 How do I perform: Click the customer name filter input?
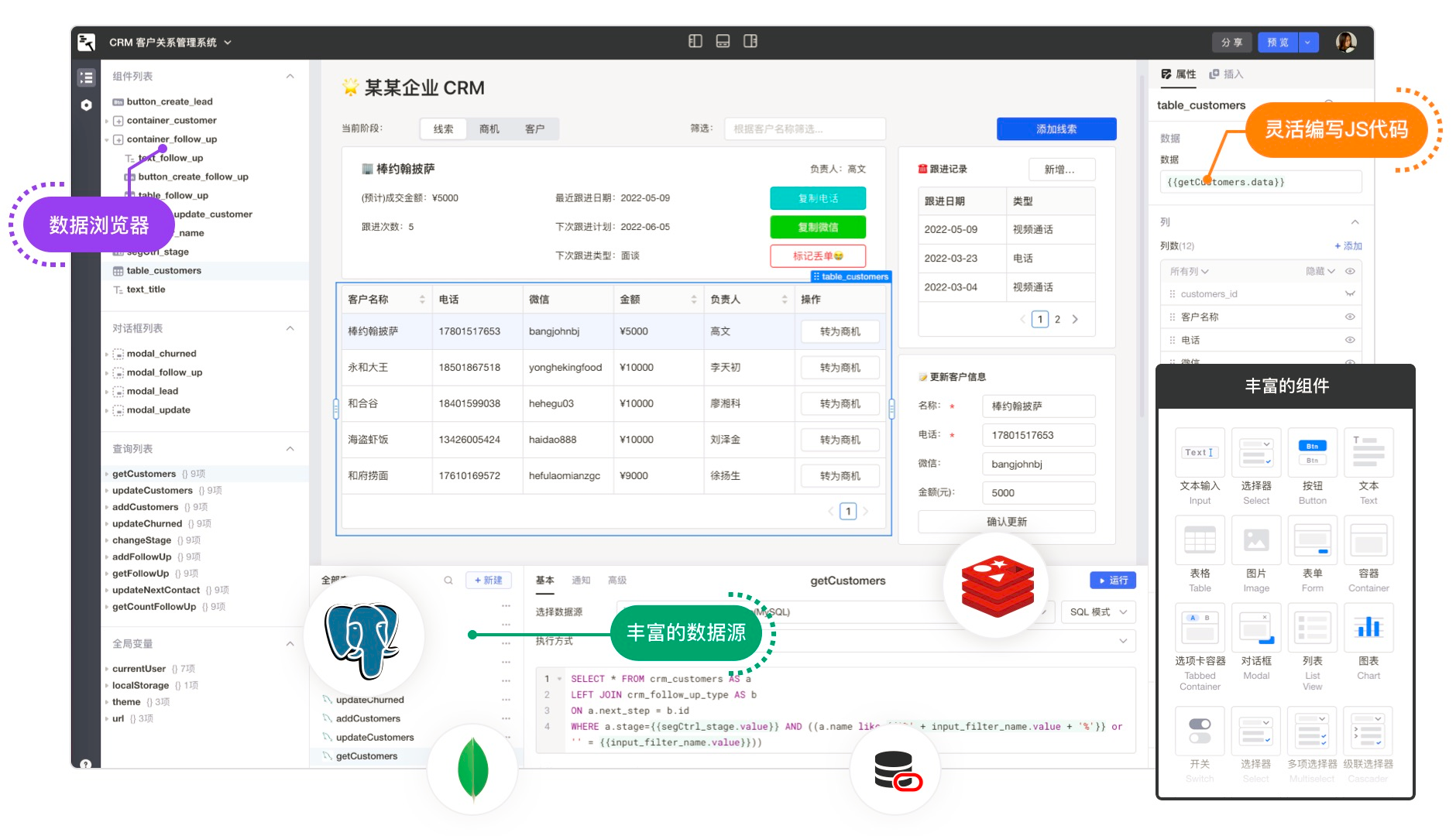pyautogui.click(x=804, y=128)
